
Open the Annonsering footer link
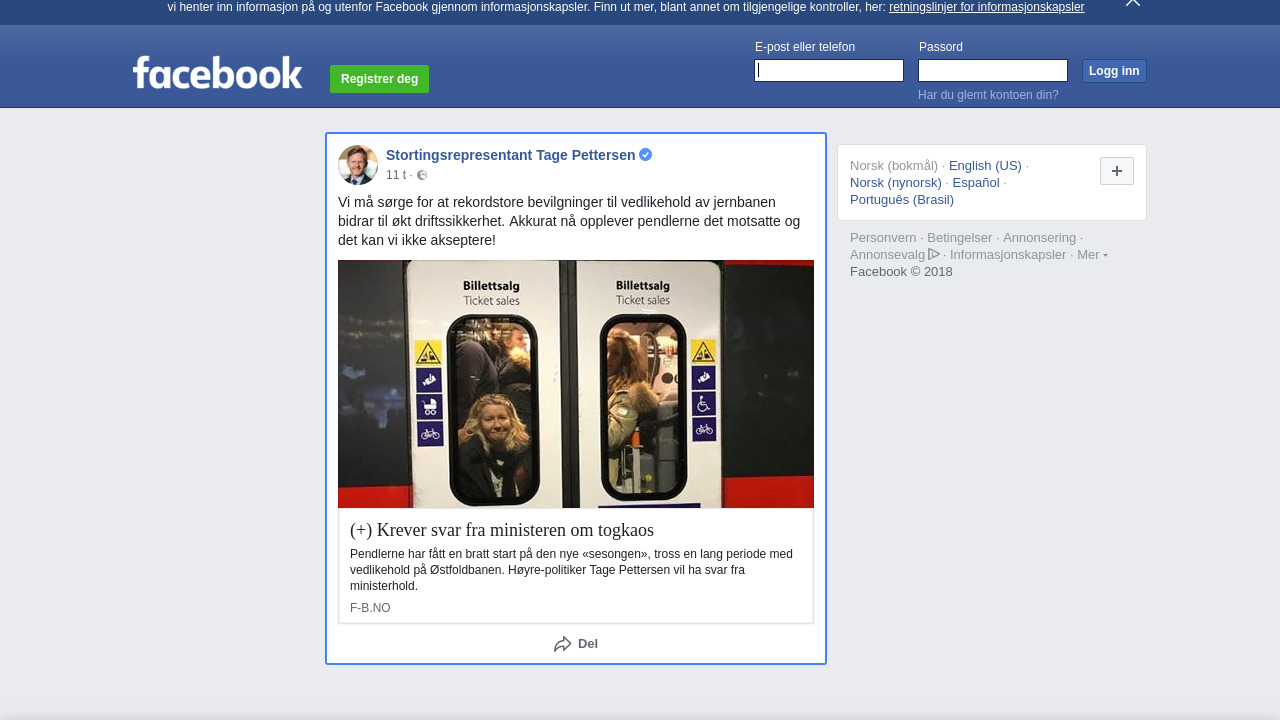click(1040, 238)
